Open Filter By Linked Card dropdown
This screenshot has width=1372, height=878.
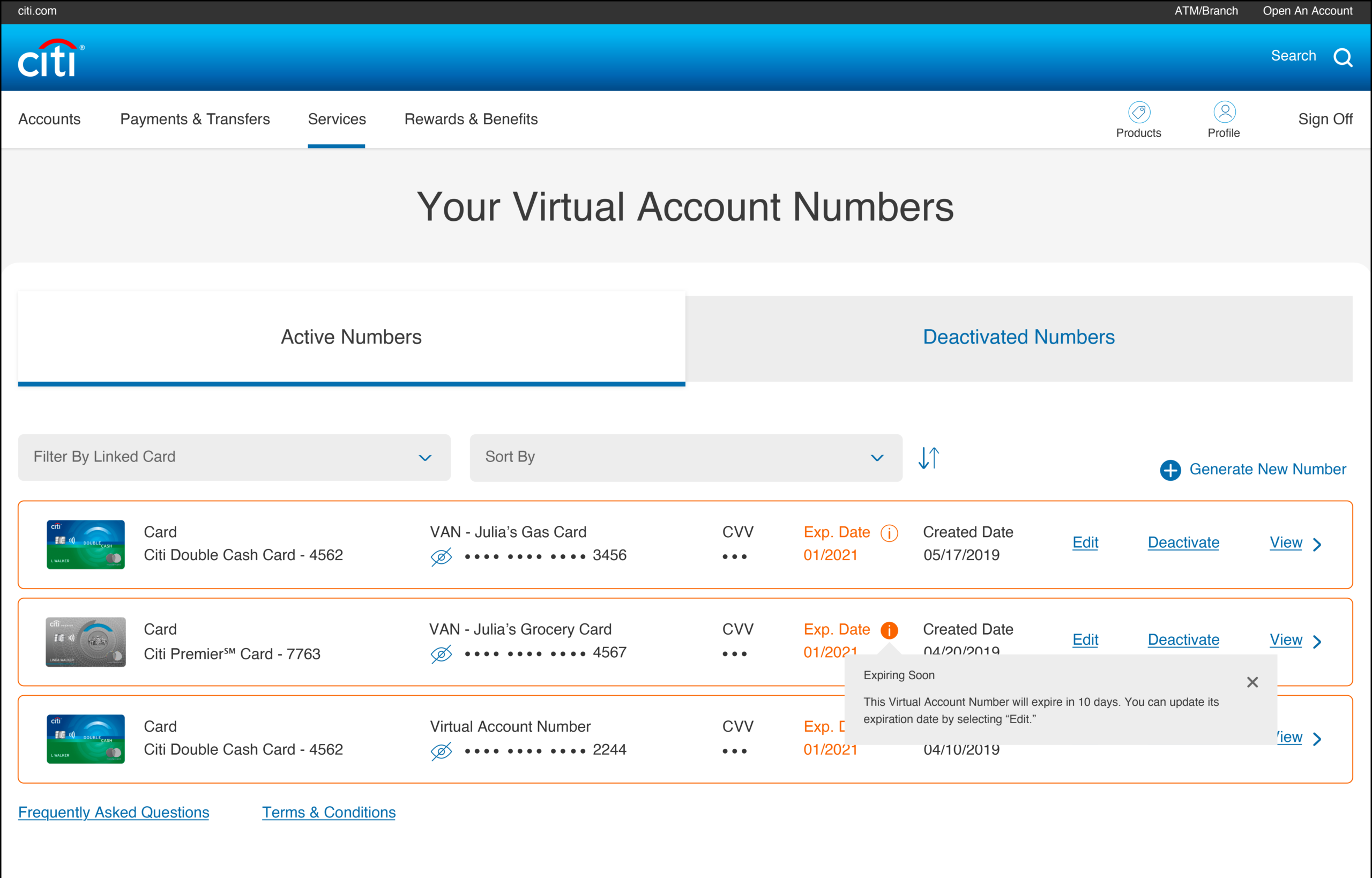[x=234, y=457]
